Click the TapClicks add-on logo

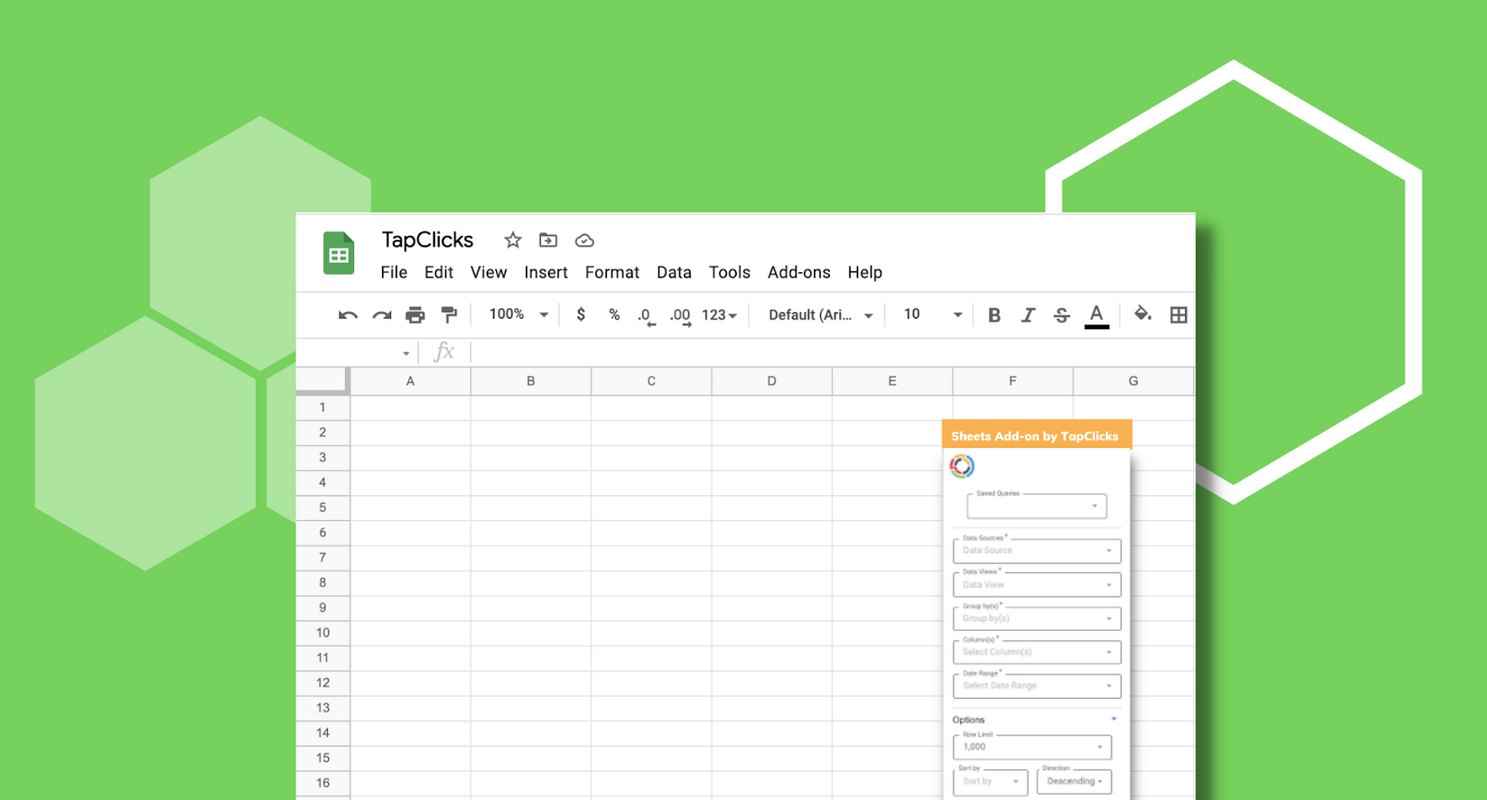click(x=962, y=465)
